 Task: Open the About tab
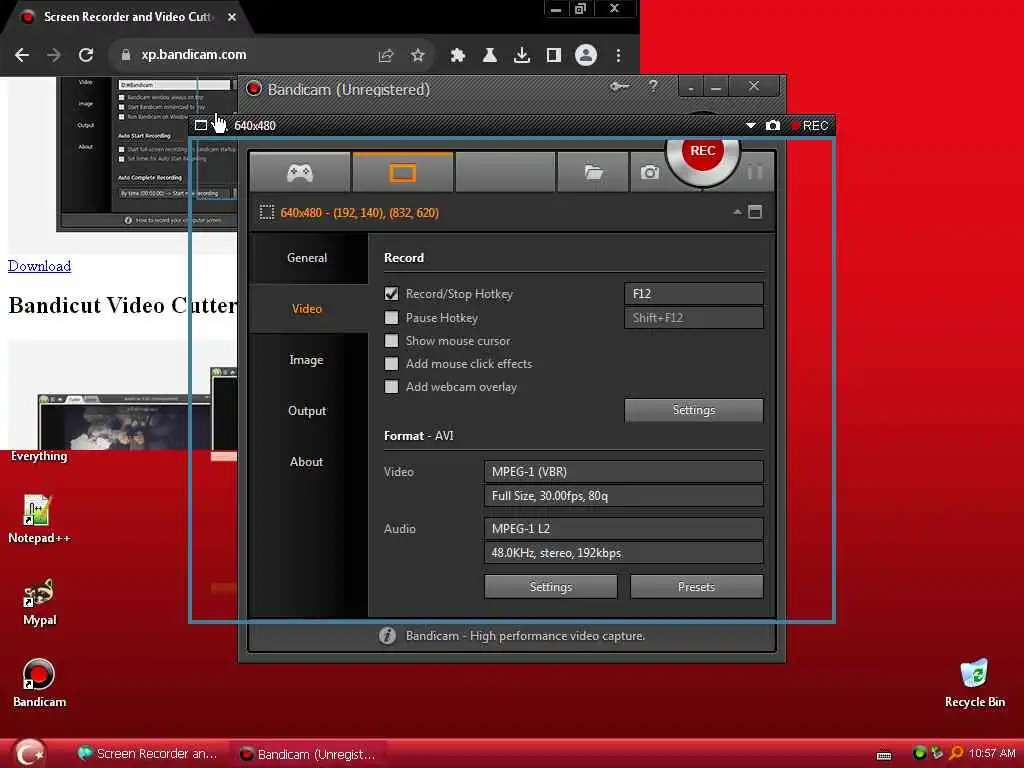coord(307,461)
